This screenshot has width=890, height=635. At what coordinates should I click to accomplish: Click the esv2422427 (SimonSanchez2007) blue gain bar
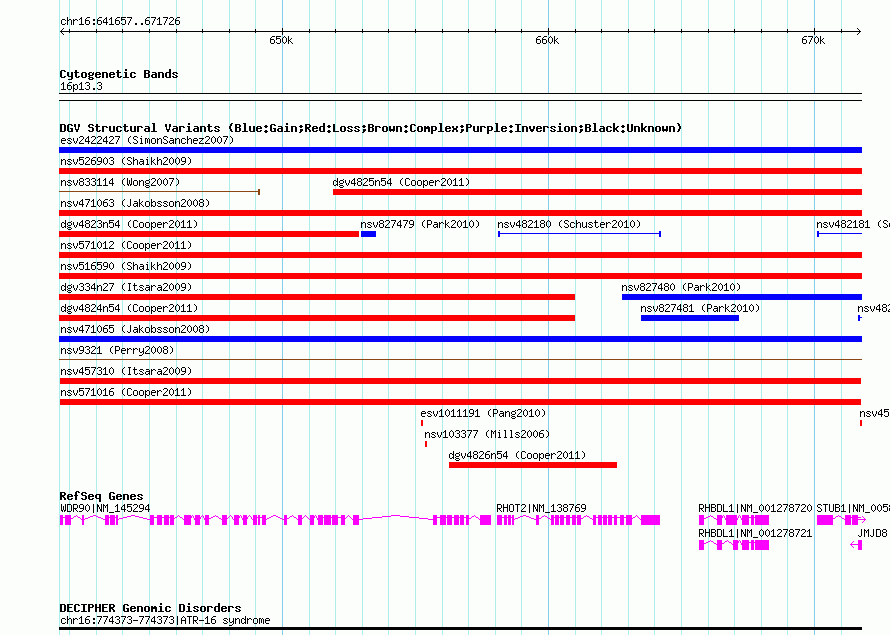click(x=460, y=150)
